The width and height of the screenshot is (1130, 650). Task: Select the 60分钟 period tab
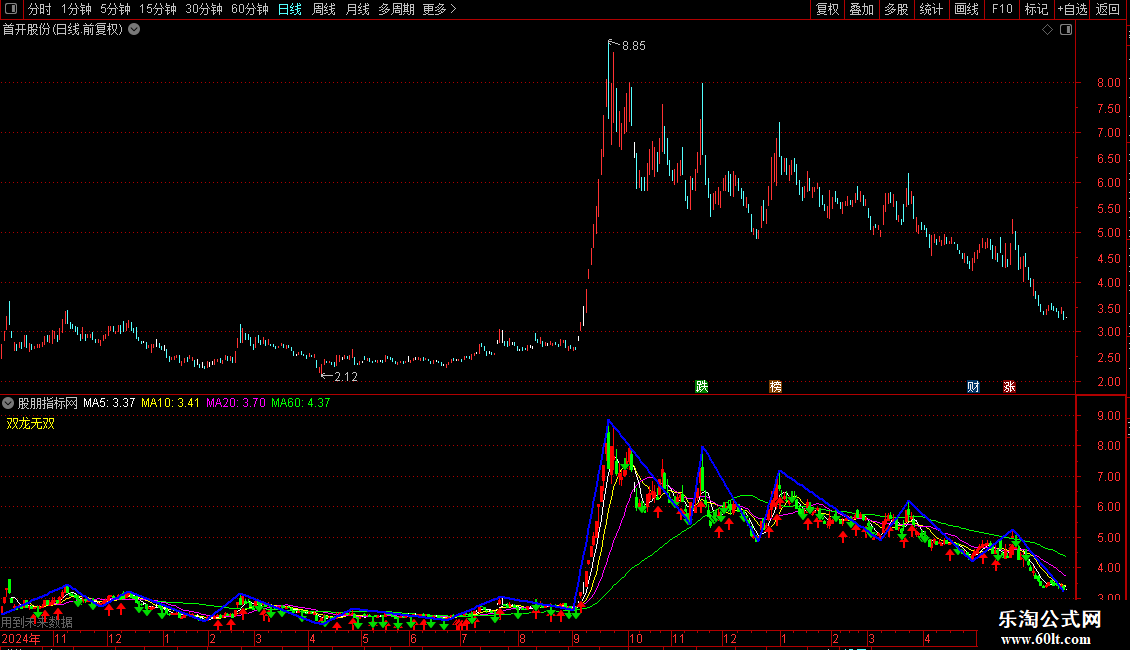pyautogui.click(x=250, y=9)
